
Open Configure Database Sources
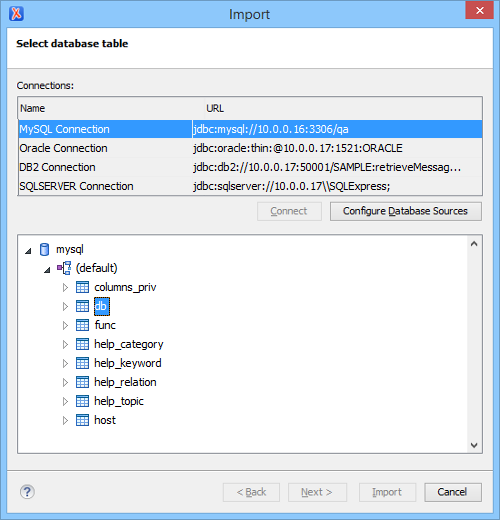pyautogui.click(x=406, y=211)
